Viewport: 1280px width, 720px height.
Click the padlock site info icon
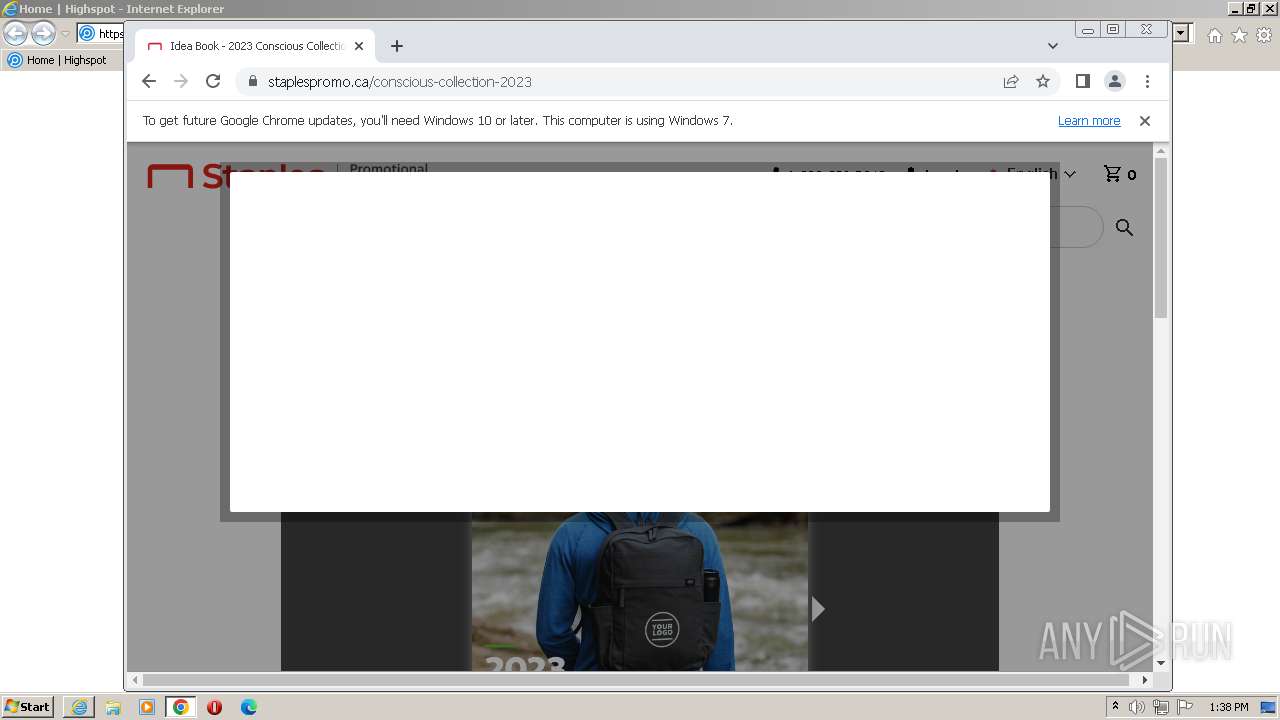(x=252, y=81)
